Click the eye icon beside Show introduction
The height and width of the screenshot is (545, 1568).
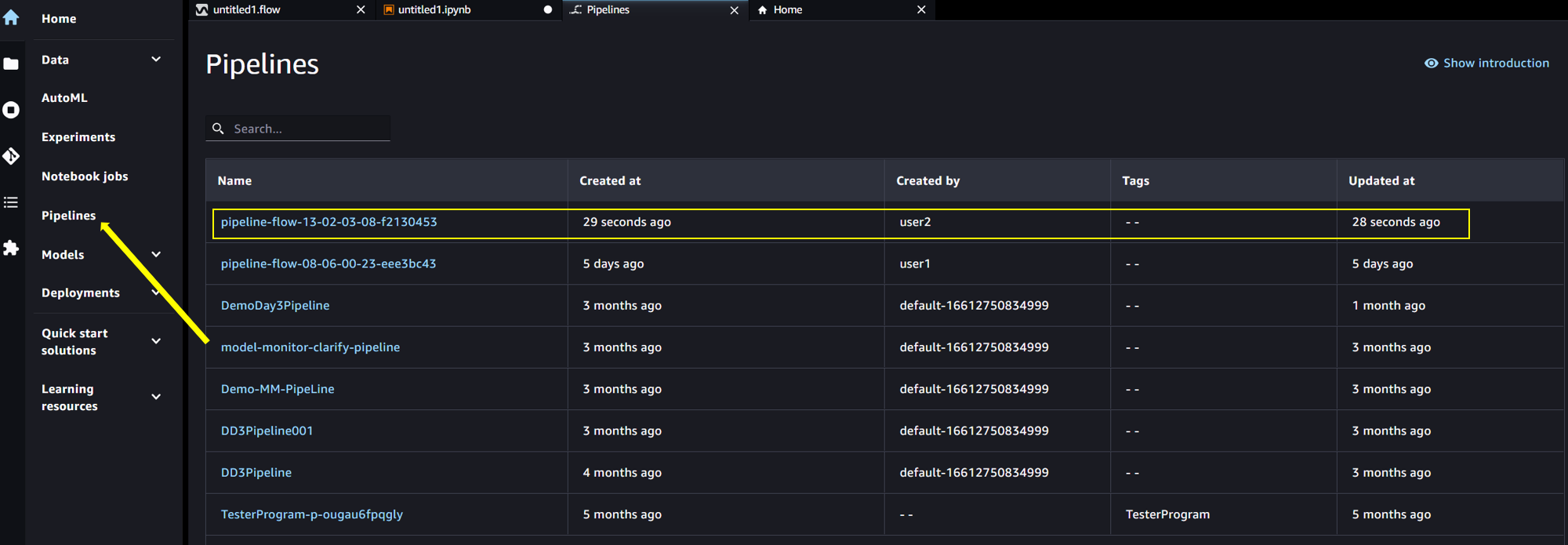pos(1431,63)
